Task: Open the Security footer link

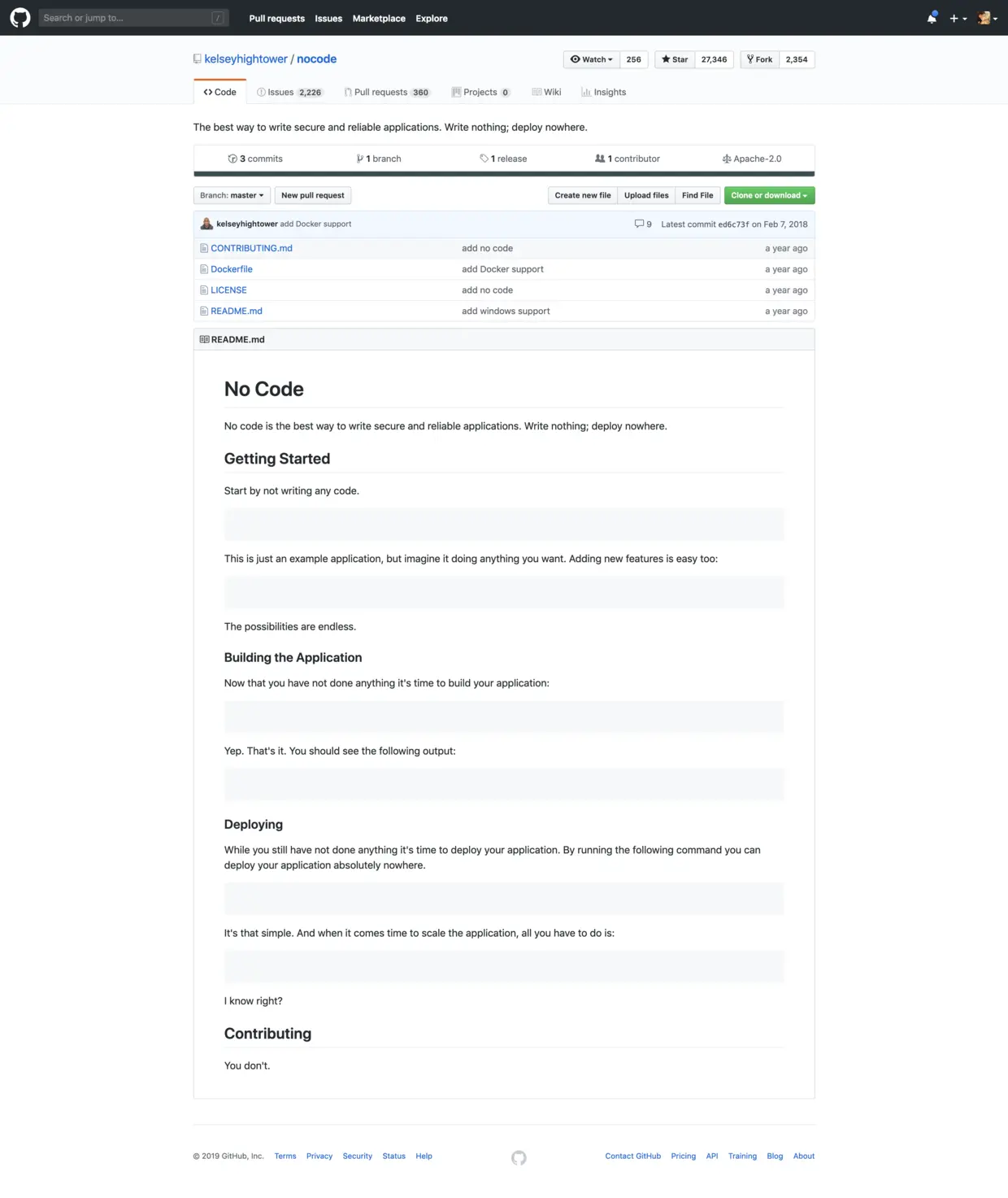Action: (358, 1156)
